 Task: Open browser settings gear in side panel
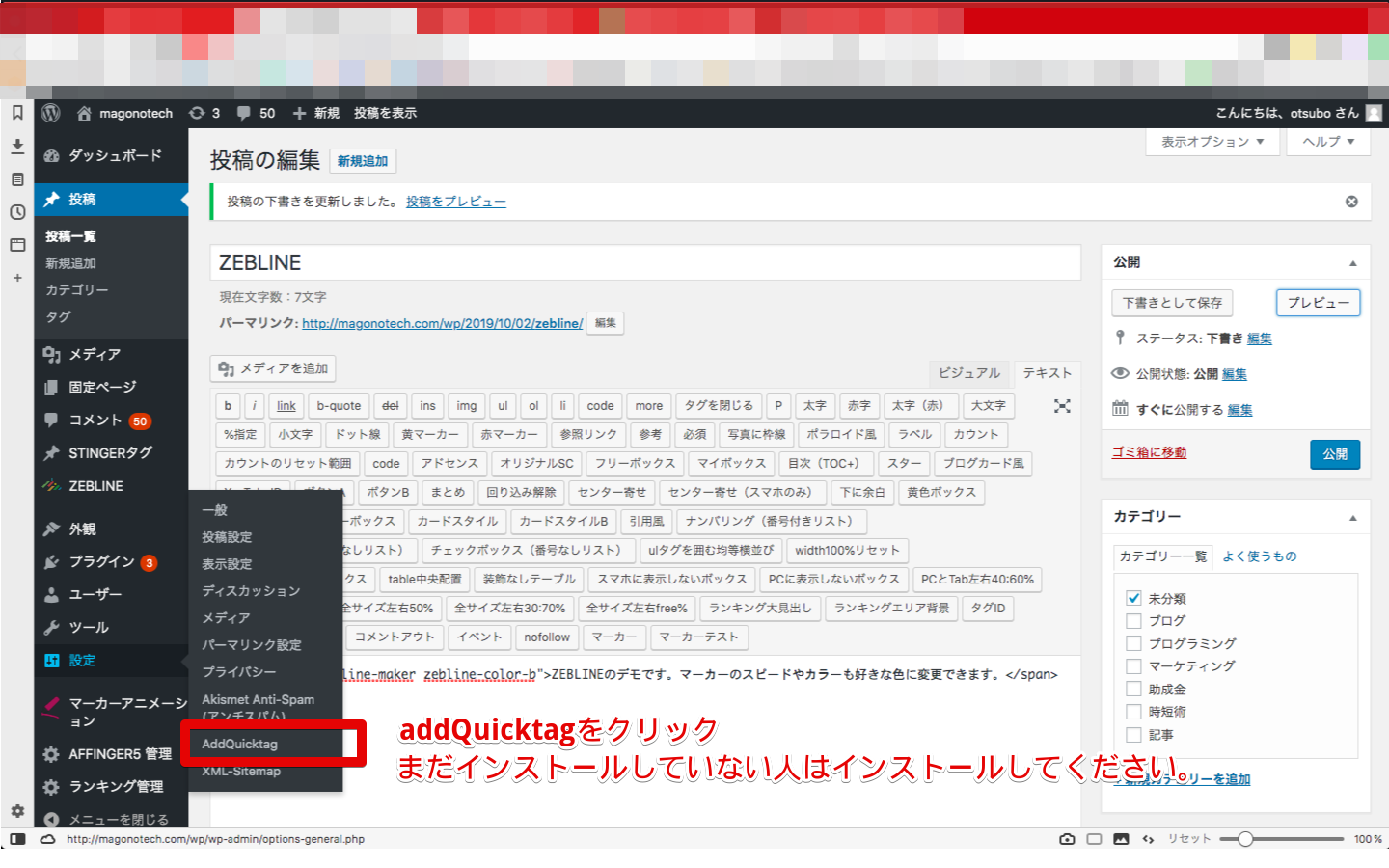[x=17, y=811]
